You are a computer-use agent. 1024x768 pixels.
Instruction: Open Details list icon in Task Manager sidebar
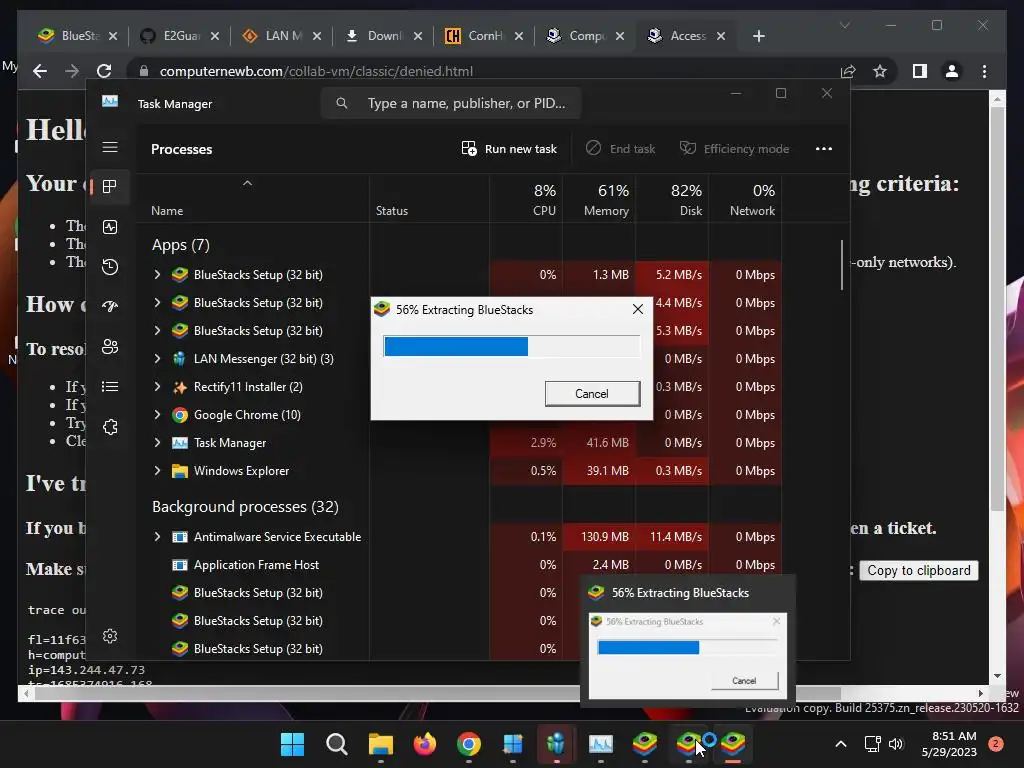pos(110,387)
